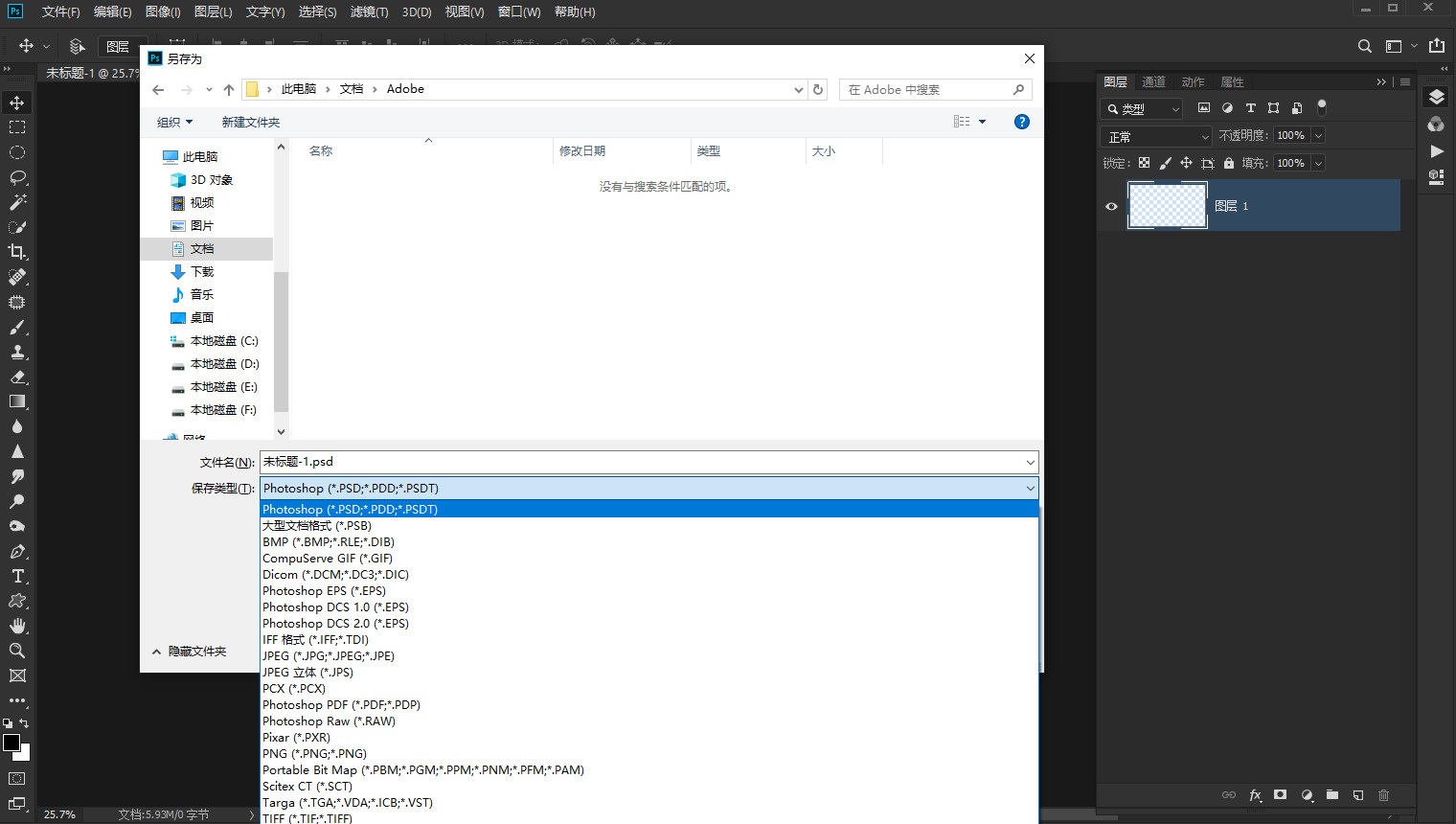Select the Rectangular Marquee tool
This screenshot has width=1456, height=824.
(x=17, y=127)
